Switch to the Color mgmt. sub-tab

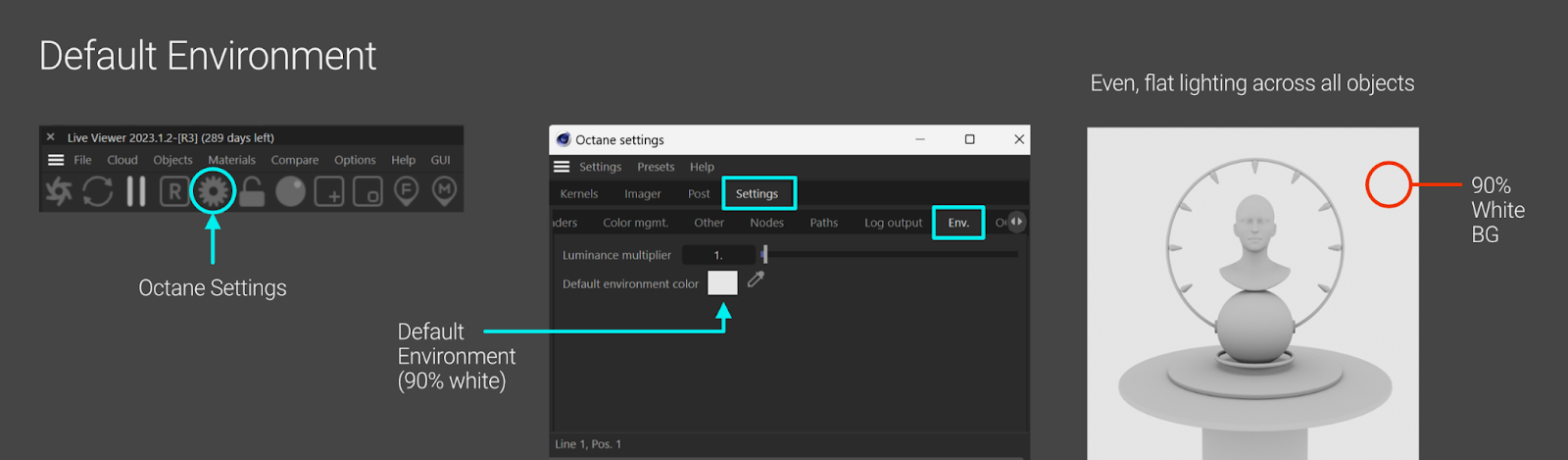click(635, 223)
